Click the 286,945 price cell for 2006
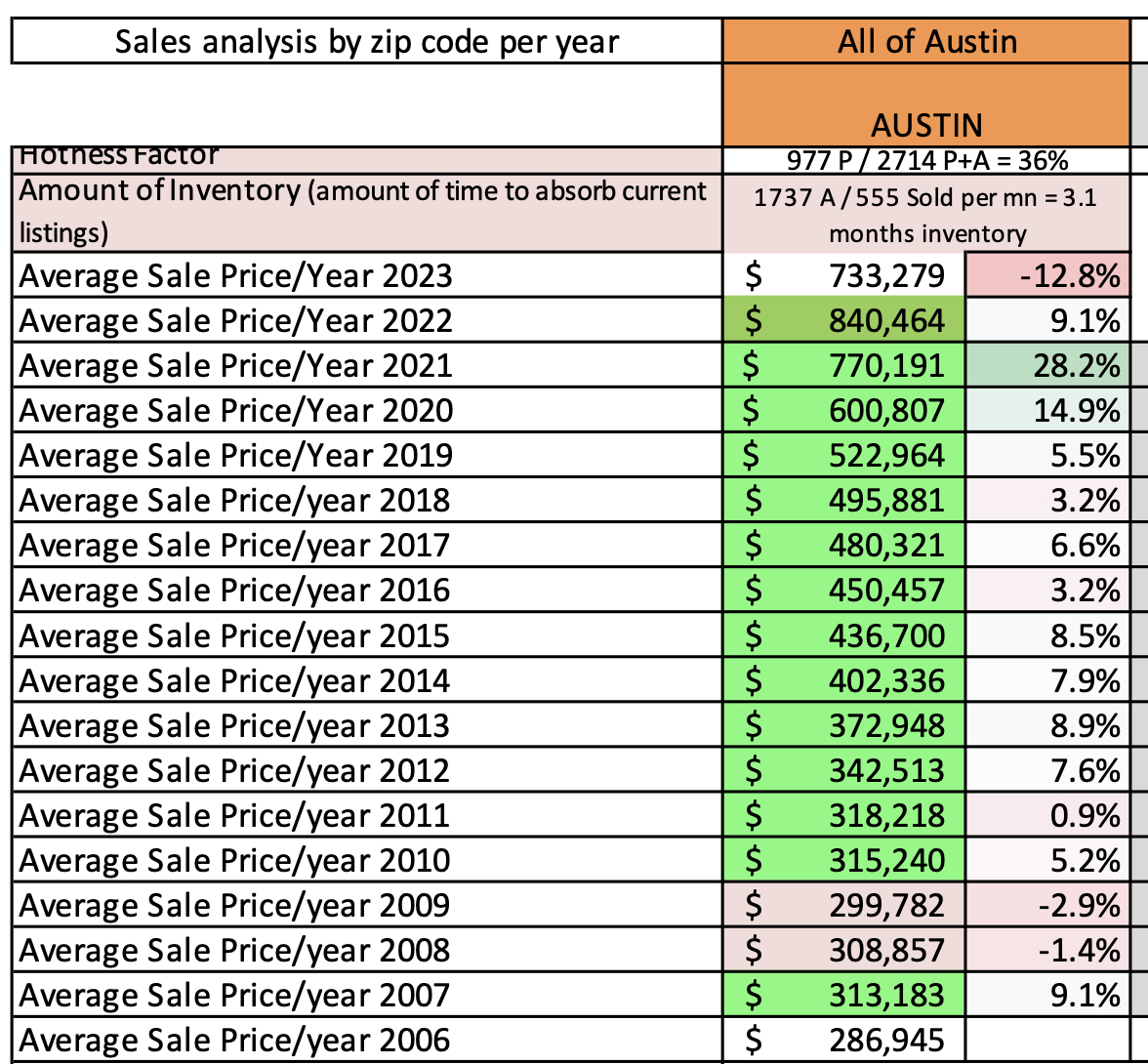This screenshot has height=1064, width=1148. tap(843, 1040)
